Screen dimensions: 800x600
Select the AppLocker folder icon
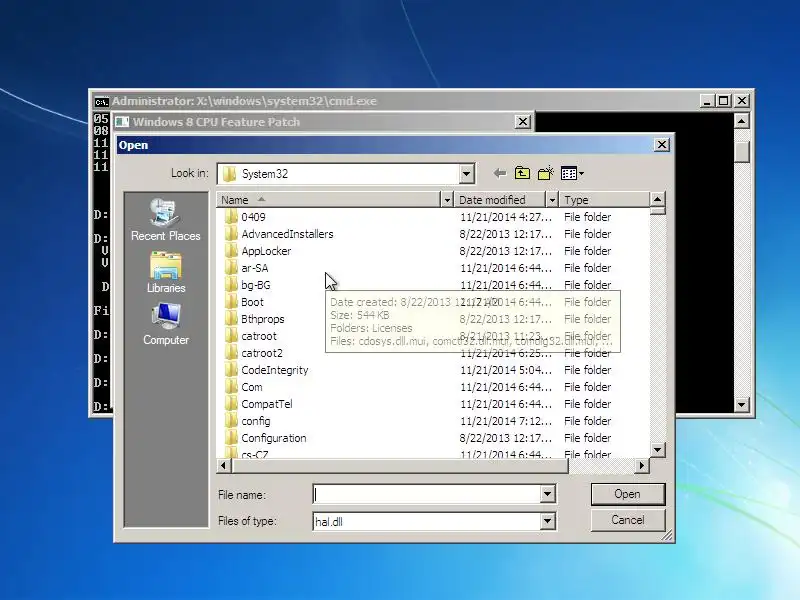point(231,251)
